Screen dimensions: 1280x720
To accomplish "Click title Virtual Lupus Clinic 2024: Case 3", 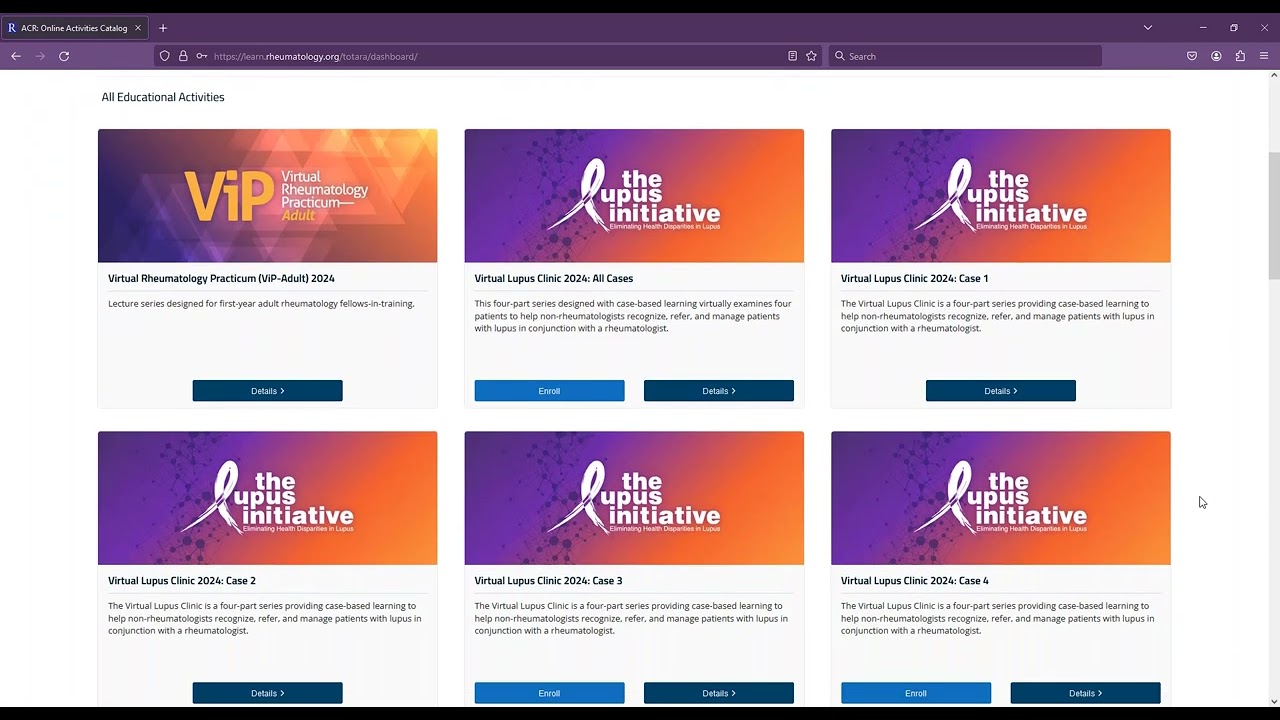I will pyautogui.click(x=548, y=581).
